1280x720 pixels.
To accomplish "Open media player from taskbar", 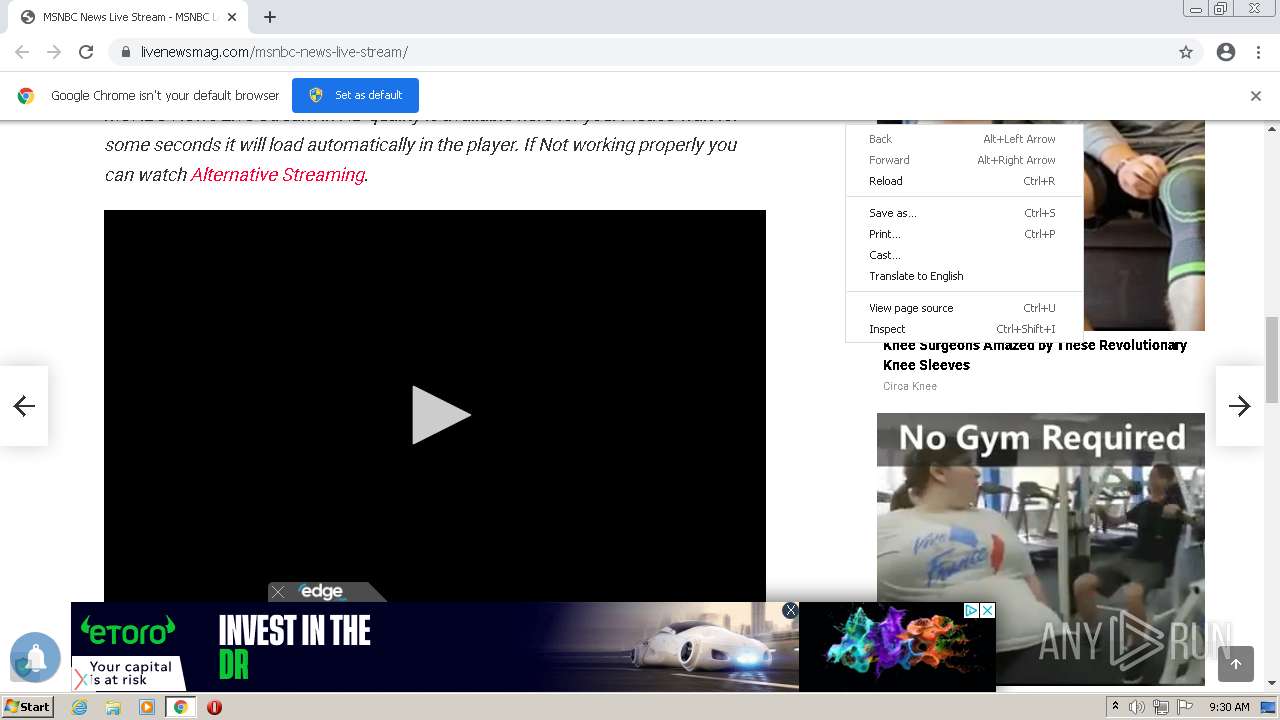I will [x=147, y=707].
